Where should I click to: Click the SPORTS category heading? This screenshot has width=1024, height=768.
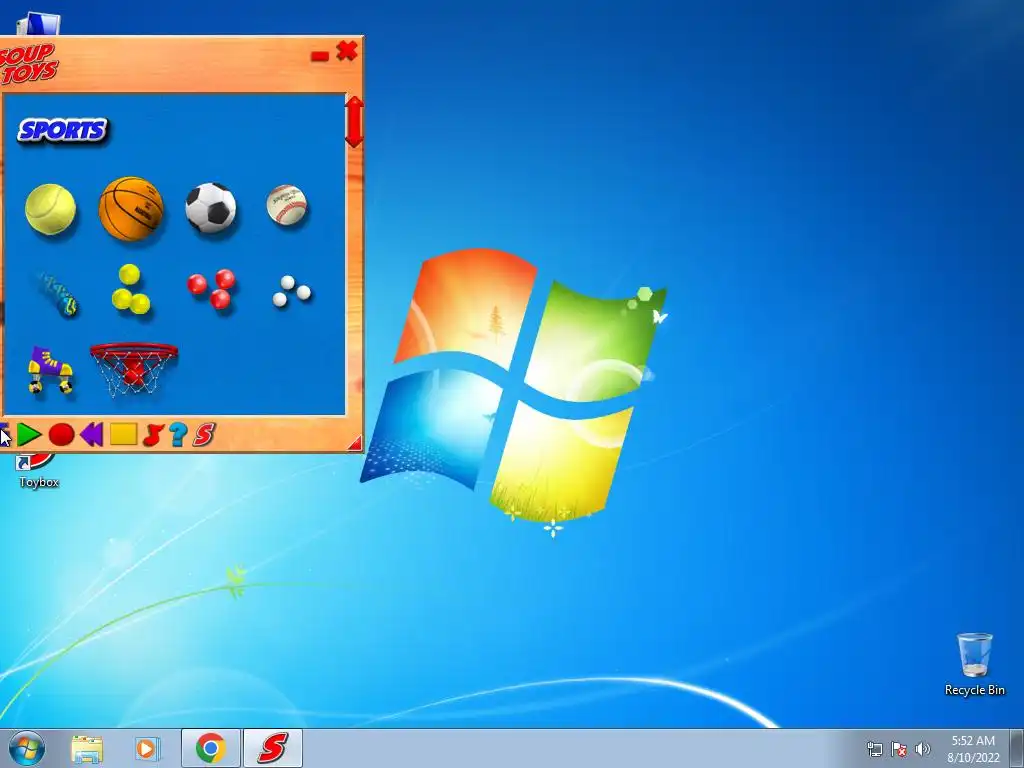pos(63,131)
